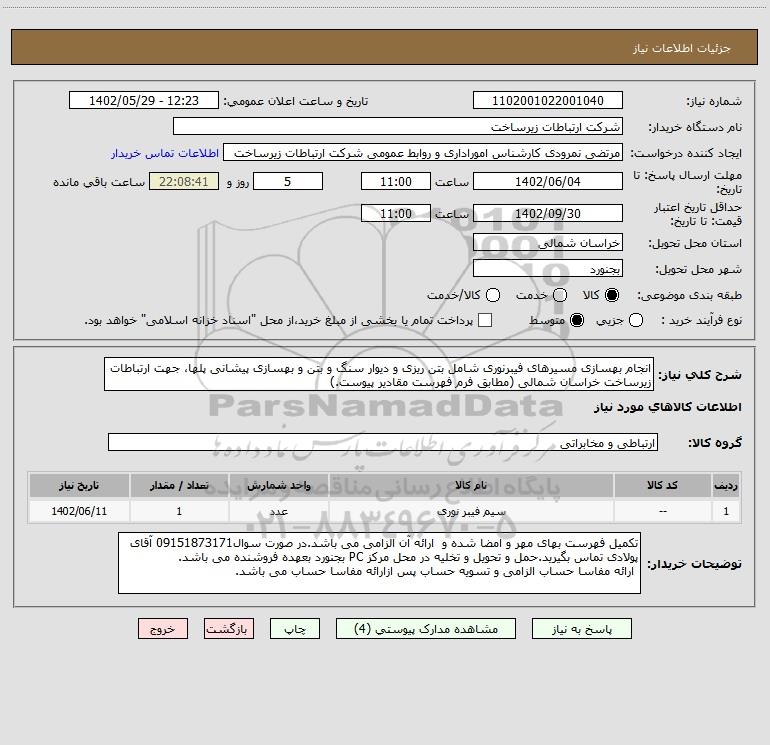Click the شرح کلی نیاز description box
770x745 pixels.
point(379,375)
